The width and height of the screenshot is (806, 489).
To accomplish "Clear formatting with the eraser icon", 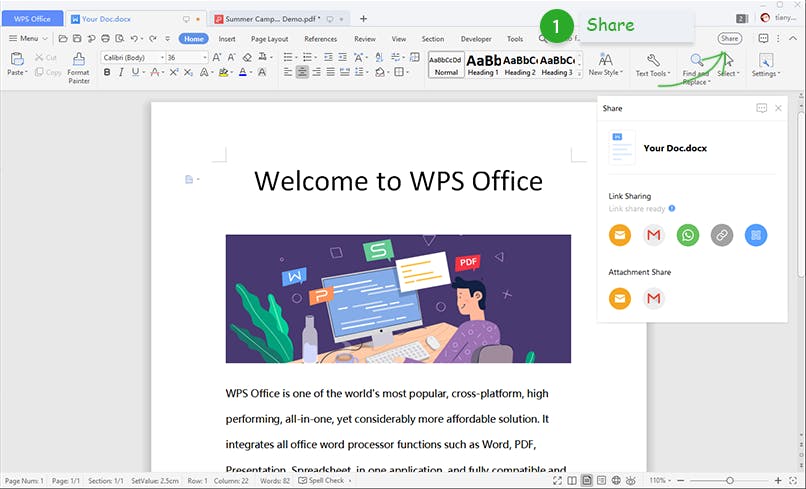I will pyautogui.click(x=247, y=58).
